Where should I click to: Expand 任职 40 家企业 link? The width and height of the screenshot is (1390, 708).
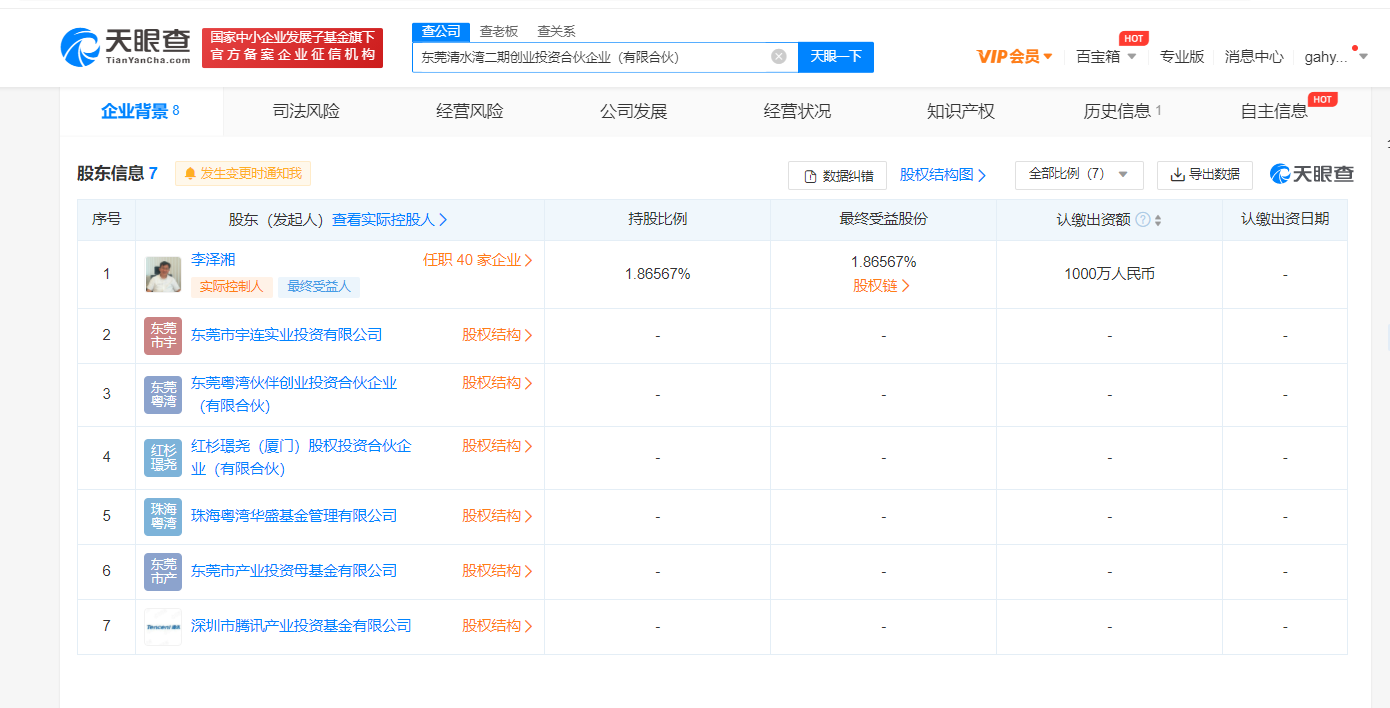coord(478,260)
